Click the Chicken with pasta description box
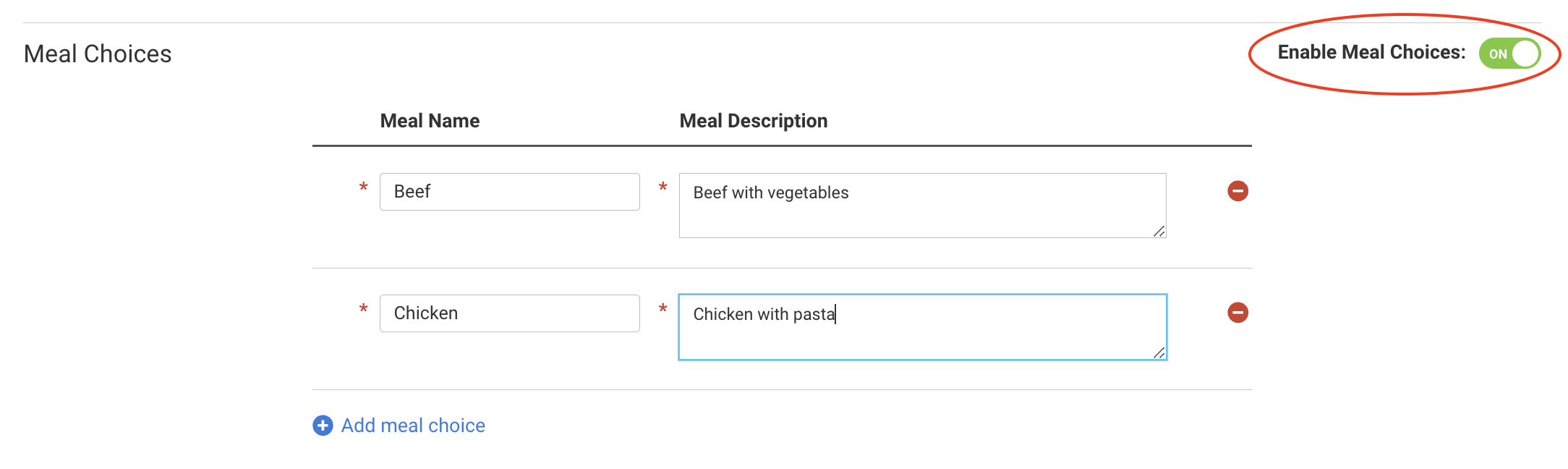This screenshot has height=469, width=1568. coord(922,327)
